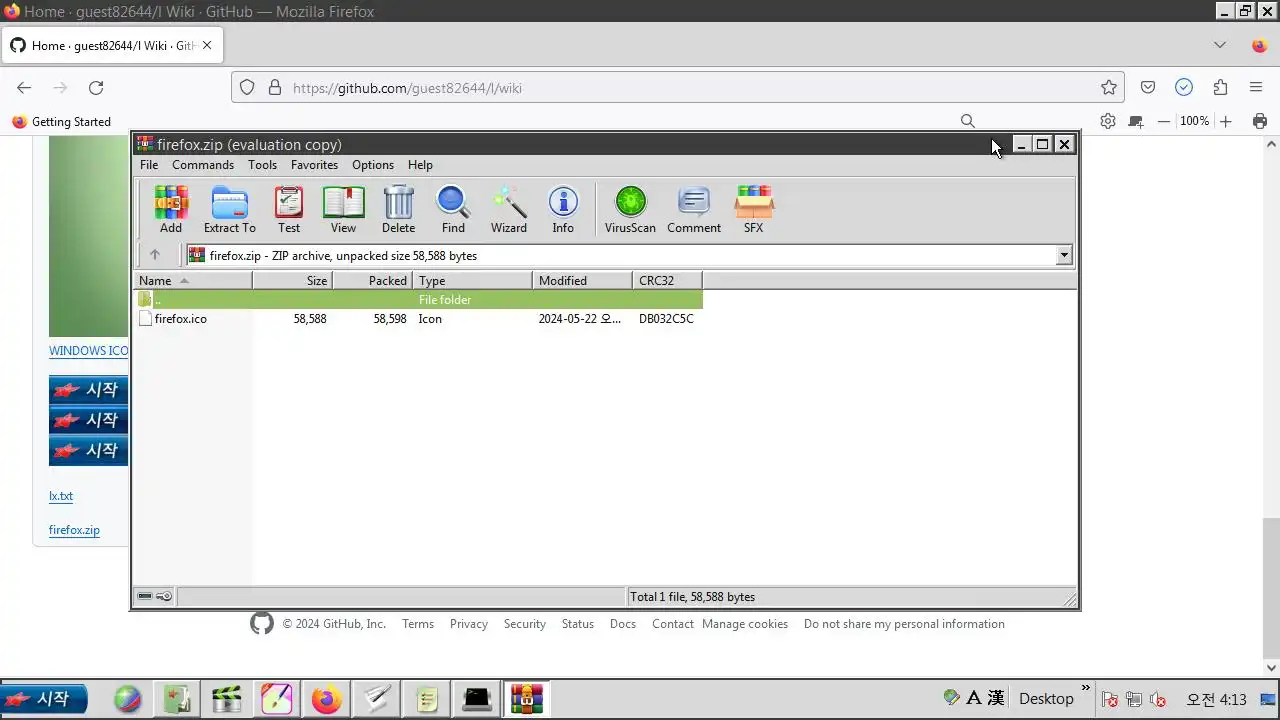
Task: Open the lx.txt link on wiki page
Action: [61, 496]
